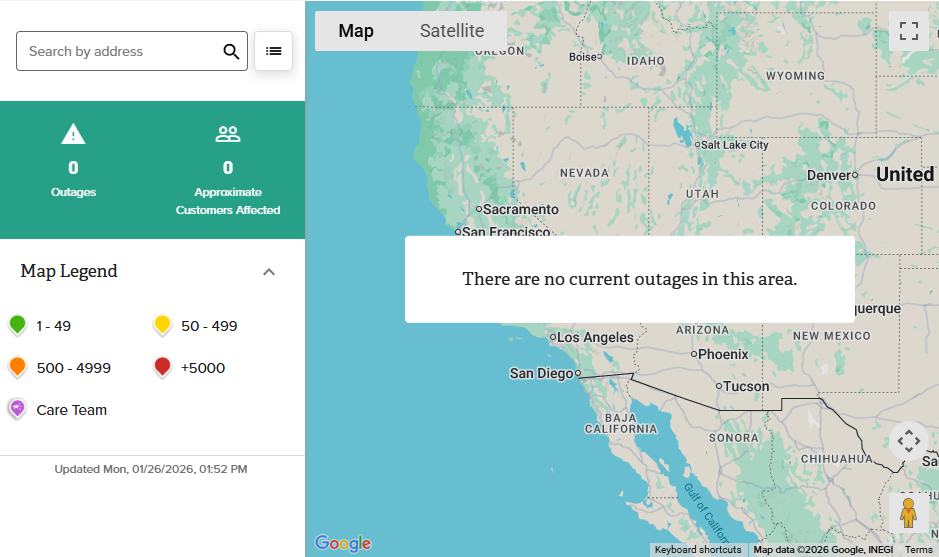Screen dimensions: 939x557
Task: Click the ARIZONA state label
Action: coord(702,330)
